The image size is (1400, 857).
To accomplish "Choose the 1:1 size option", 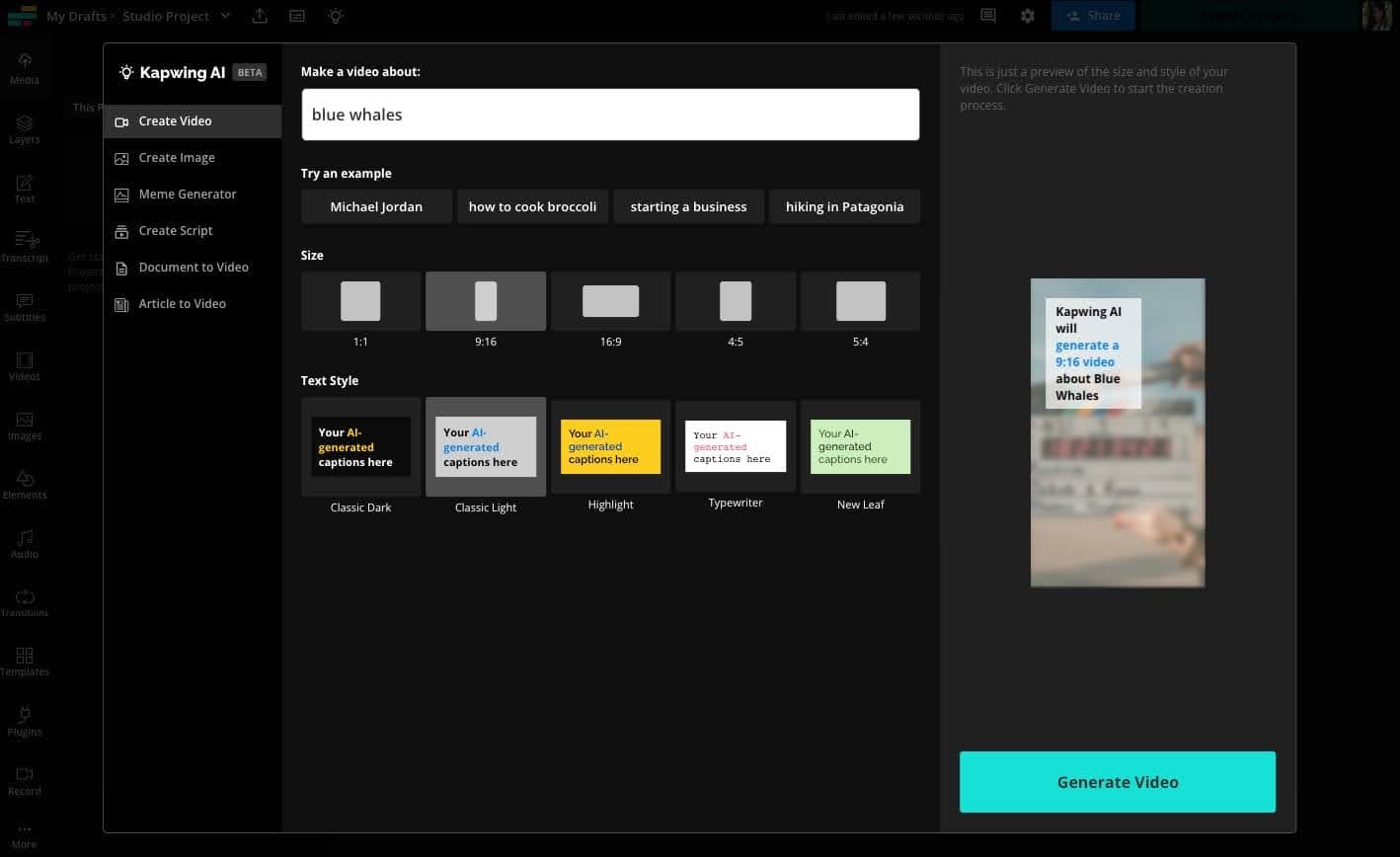I will pyautogui.click(x=360, y=301).
